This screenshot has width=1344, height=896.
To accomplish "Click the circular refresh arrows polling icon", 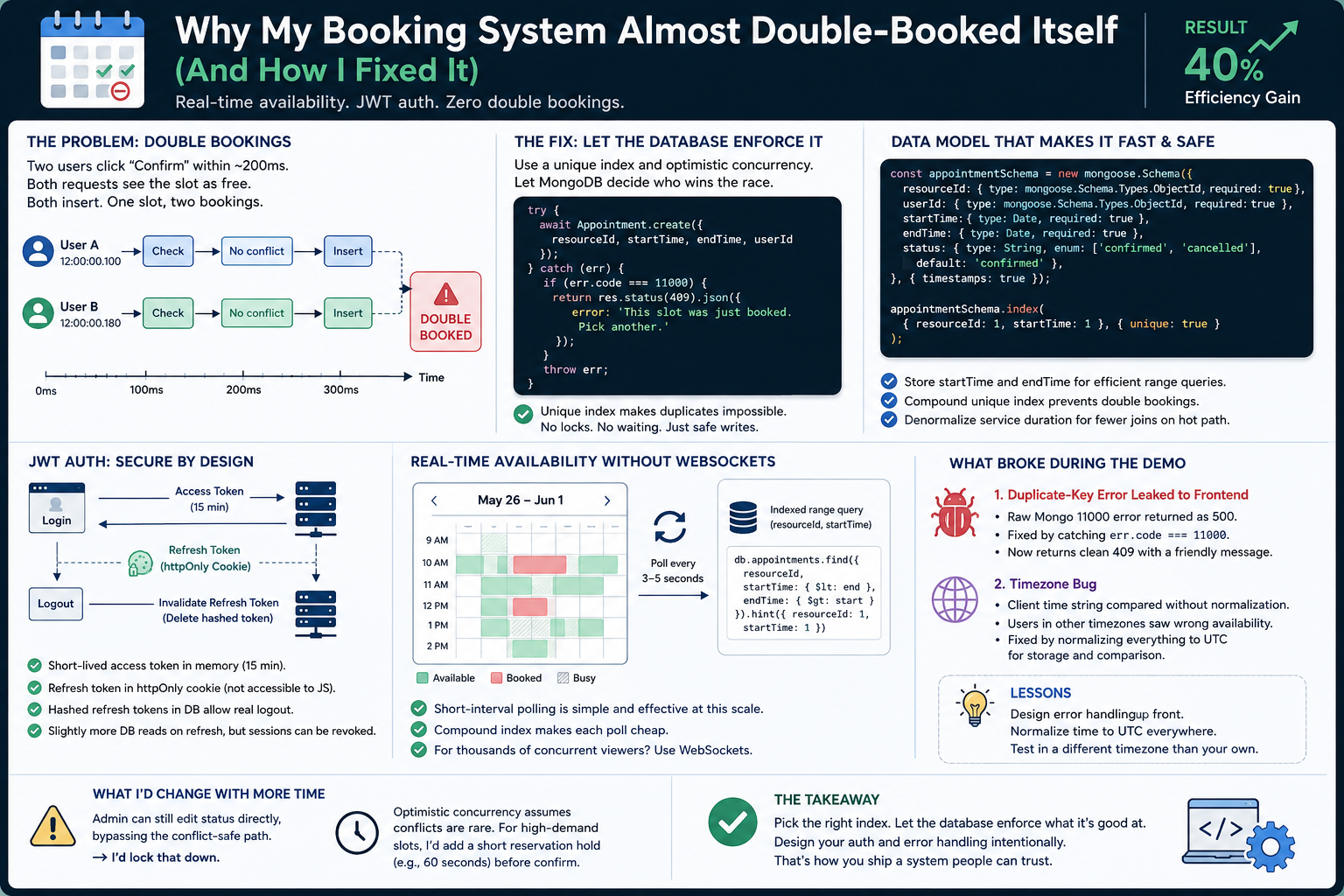I will point(670,527).
